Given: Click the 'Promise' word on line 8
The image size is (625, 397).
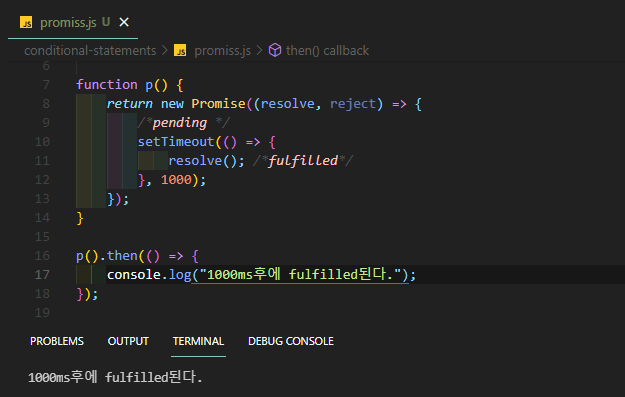Looking at the screenshot, I should pyautogui.click(x=218, y=104).
